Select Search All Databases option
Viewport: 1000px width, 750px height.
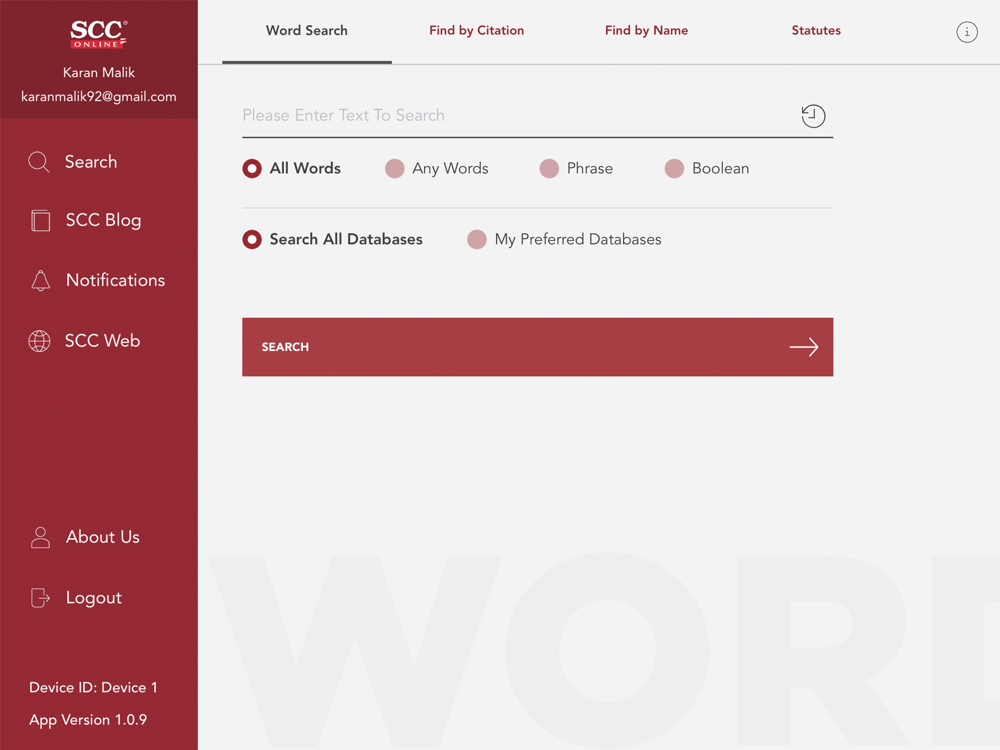pos(332,239)
